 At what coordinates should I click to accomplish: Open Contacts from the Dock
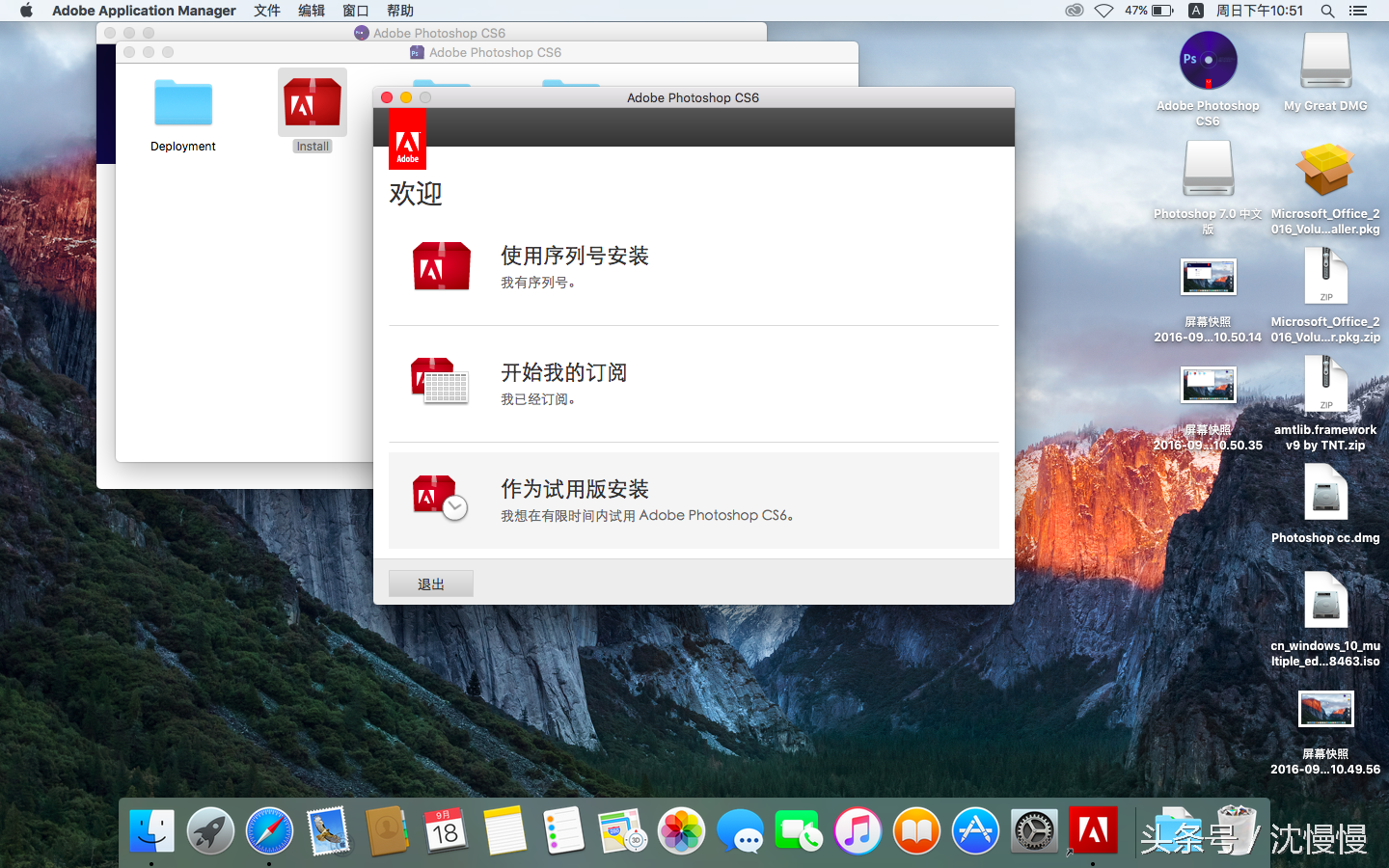pos(387,830)
